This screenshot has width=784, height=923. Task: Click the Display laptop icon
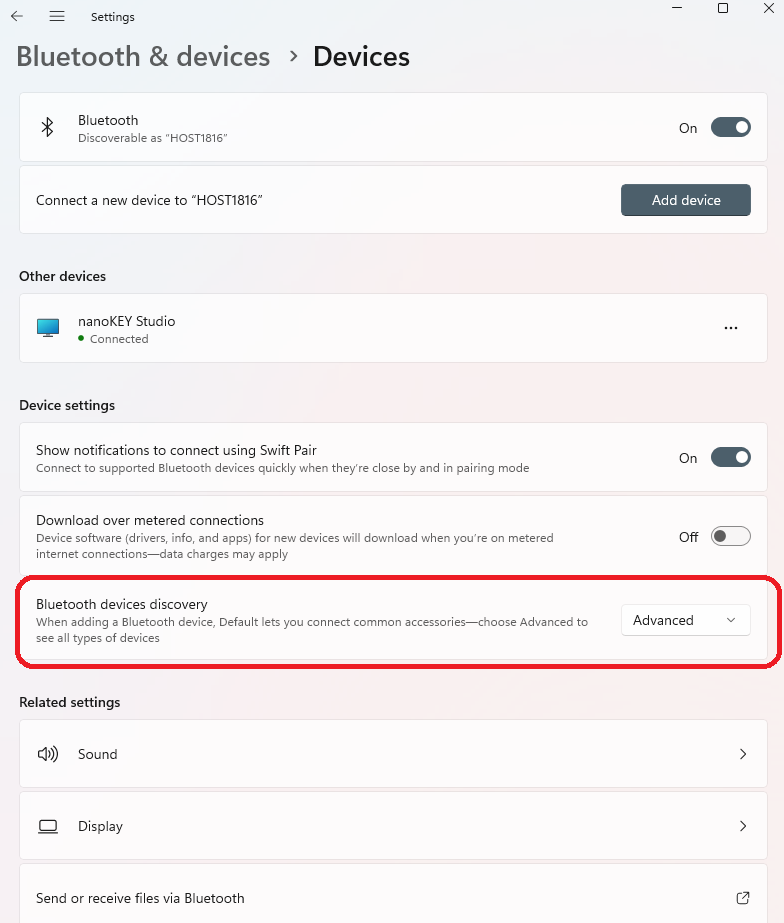(x=48, y=826)
